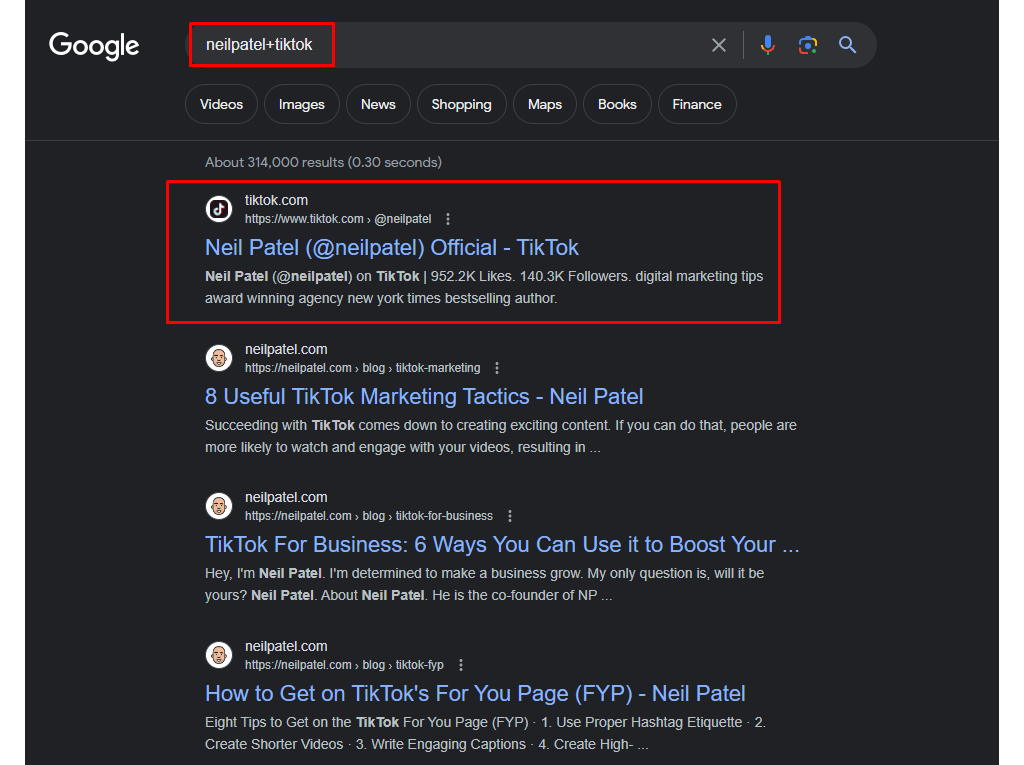Click the https://www.tiktok.com › @neilpatel URL
This screenshot has width=1024, height=765.
coord(338,219)
